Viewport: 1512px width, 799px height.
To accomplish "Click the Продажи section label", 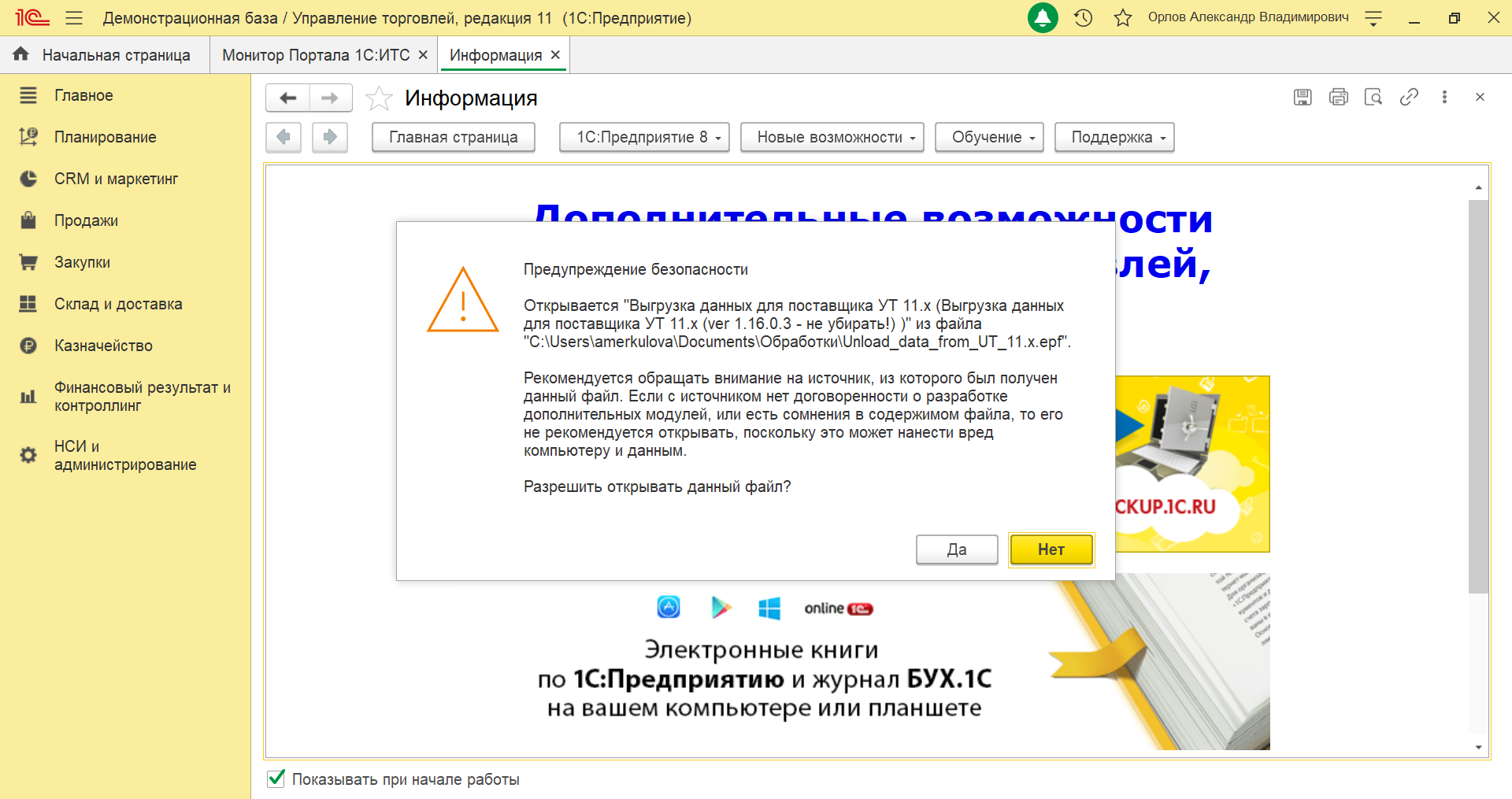I will [x=86, y=220].
